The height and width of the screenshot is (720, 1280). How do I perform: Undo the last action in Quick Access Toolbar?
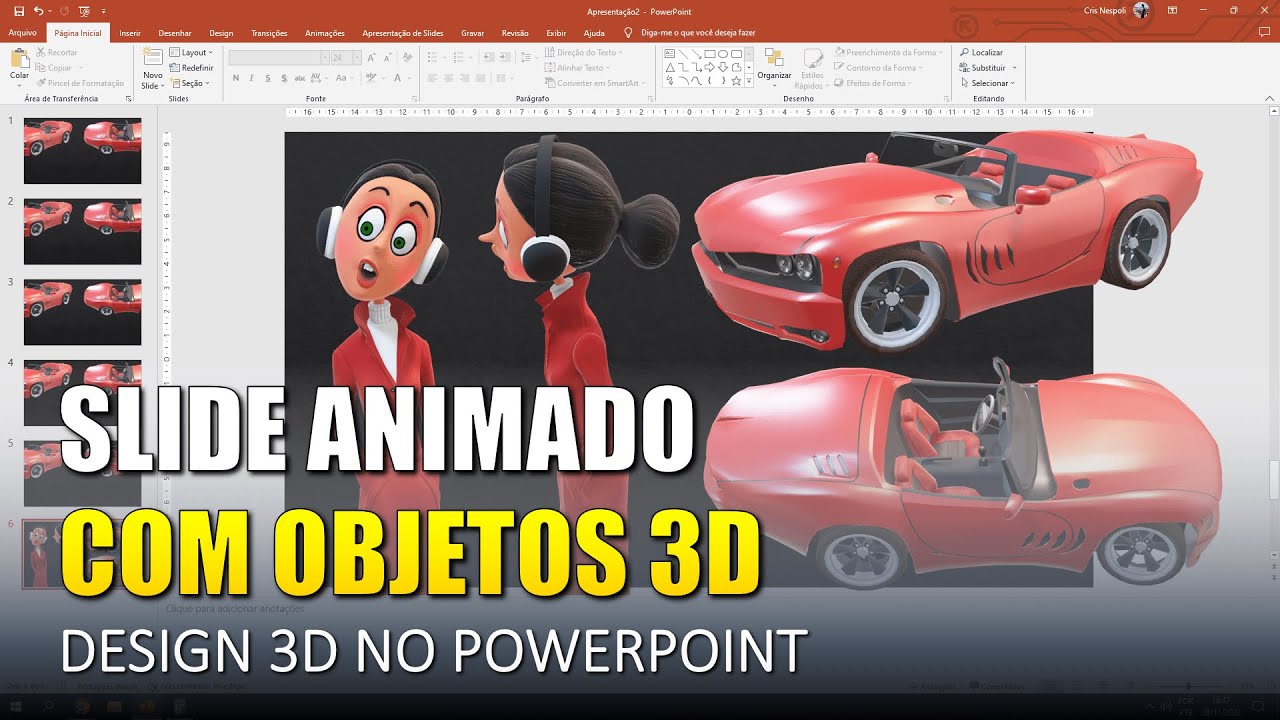(38, 10)
